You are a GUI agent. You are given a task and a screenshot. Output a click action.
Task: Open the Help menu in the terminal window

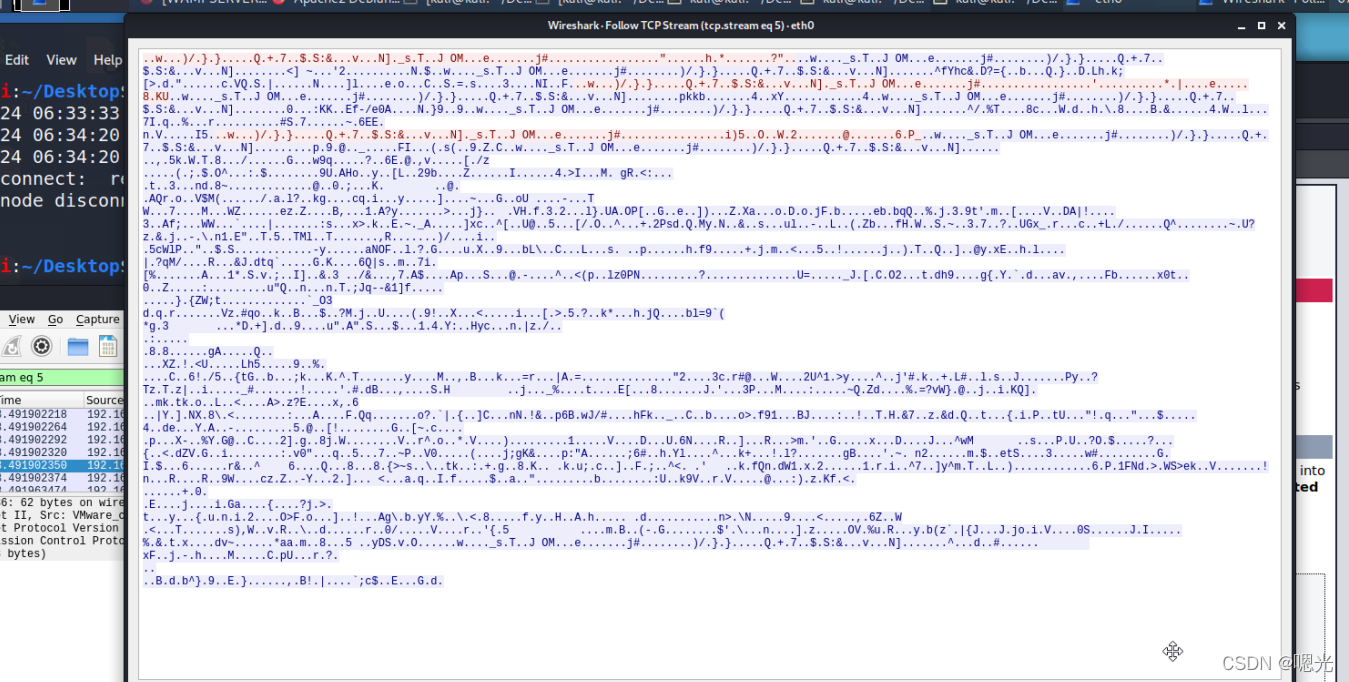coord(107,60)
